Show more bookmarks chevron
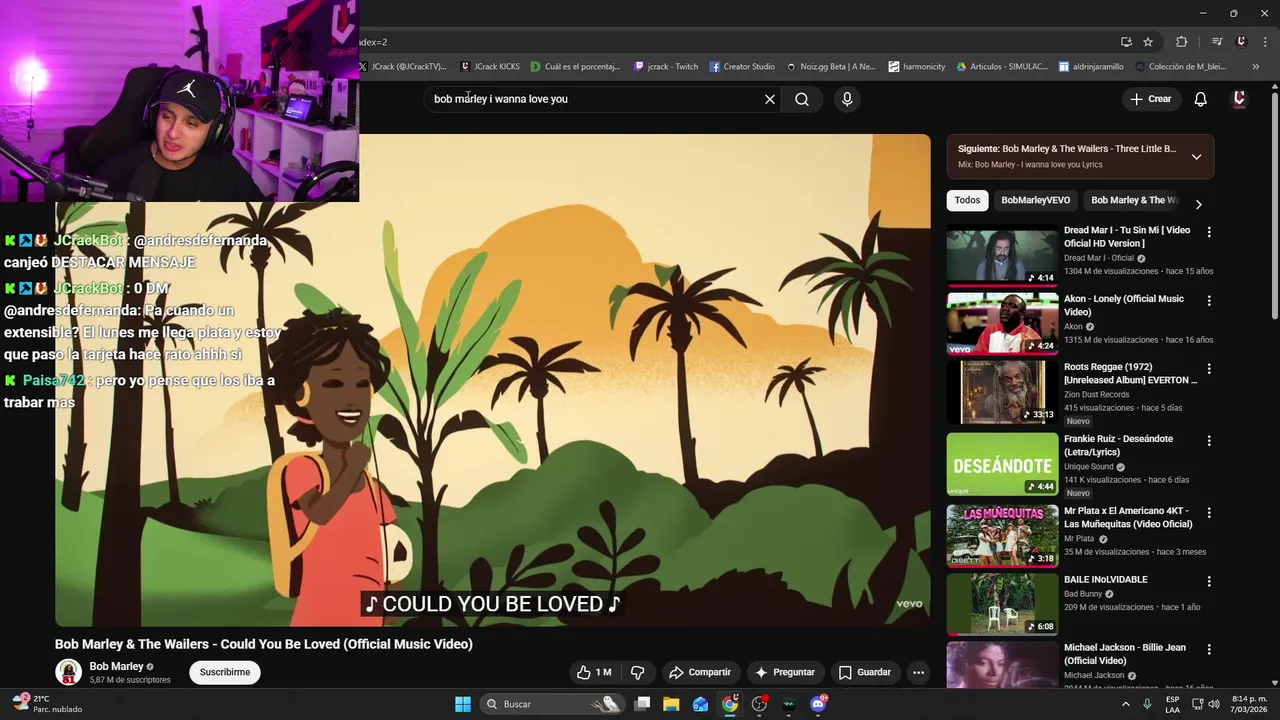1280x720 pixels. point(1255,67)
